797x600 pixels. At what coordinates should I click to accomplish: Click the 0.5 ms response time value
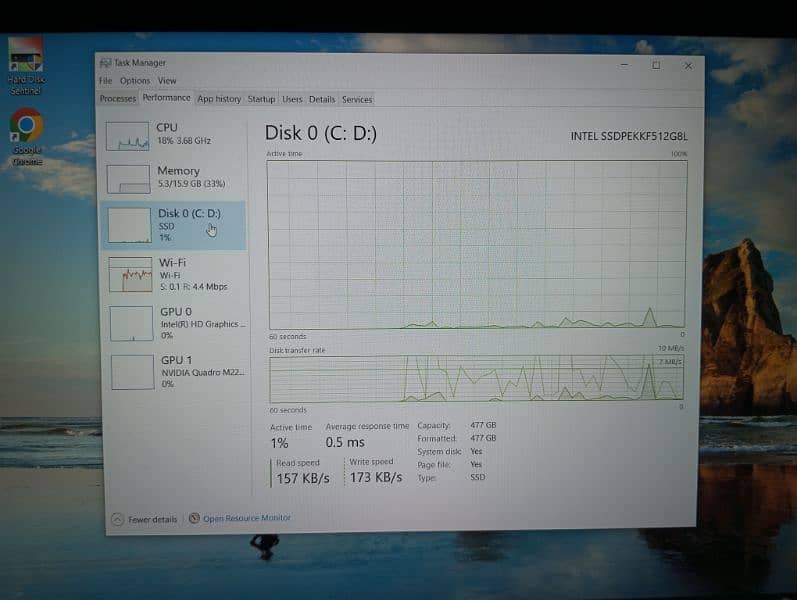coord(345,442)
